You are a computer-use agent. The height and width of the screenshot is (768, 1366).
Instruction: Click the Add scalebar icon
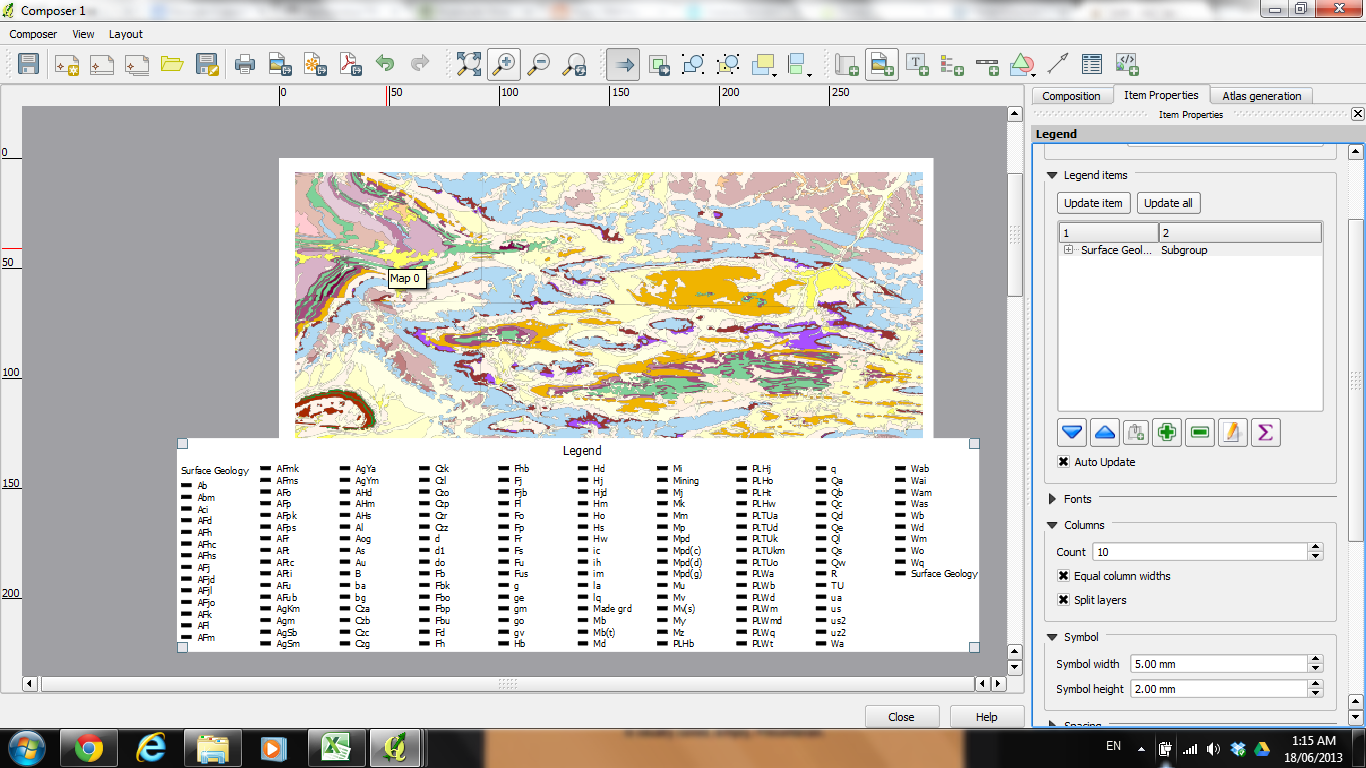987,65
